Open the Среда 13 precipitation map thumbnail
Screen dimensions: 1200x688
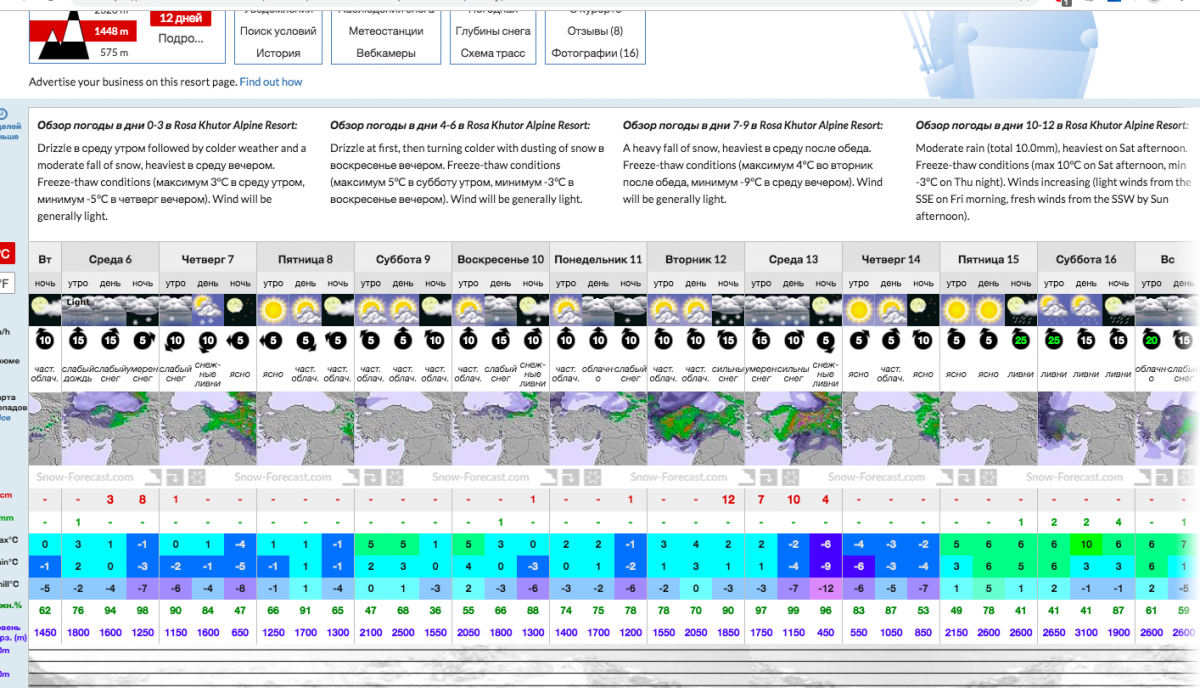coord(794,430)
